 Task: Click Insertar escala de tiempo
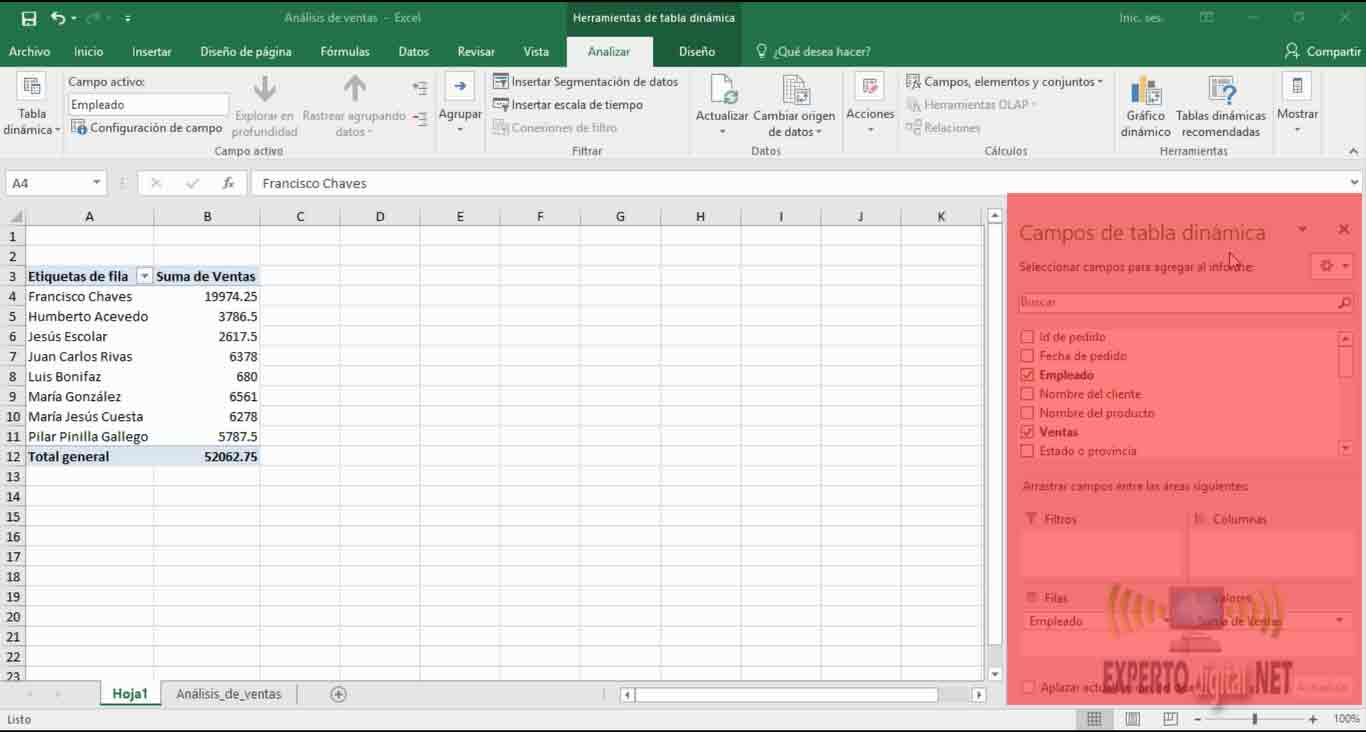(568, 105)
